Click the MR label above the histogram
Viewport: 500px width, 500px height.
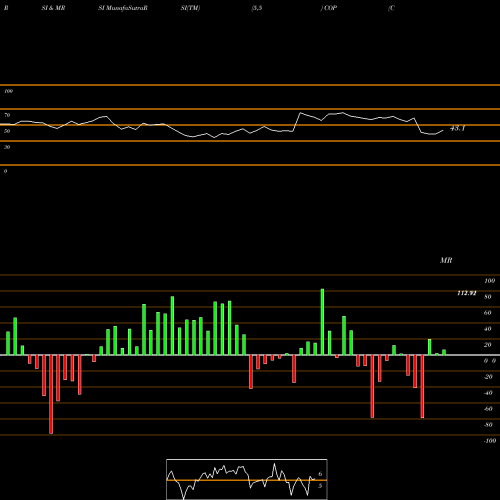click(446, 260)
